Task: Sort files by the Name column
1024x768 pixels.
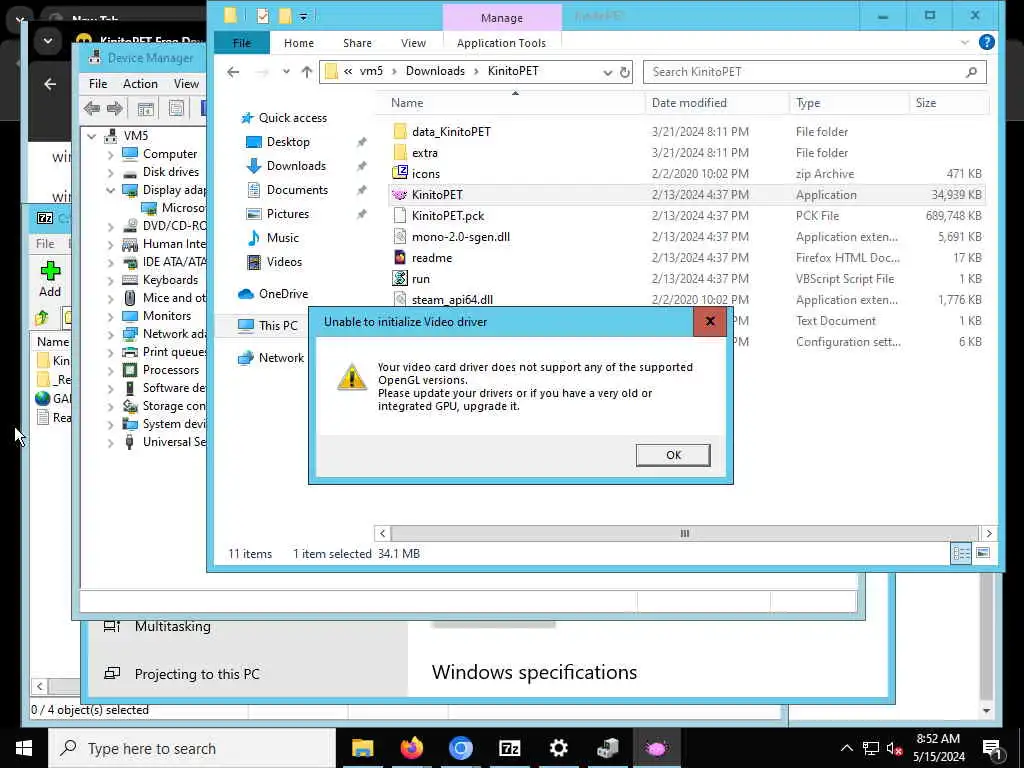Action: (407, 103)
